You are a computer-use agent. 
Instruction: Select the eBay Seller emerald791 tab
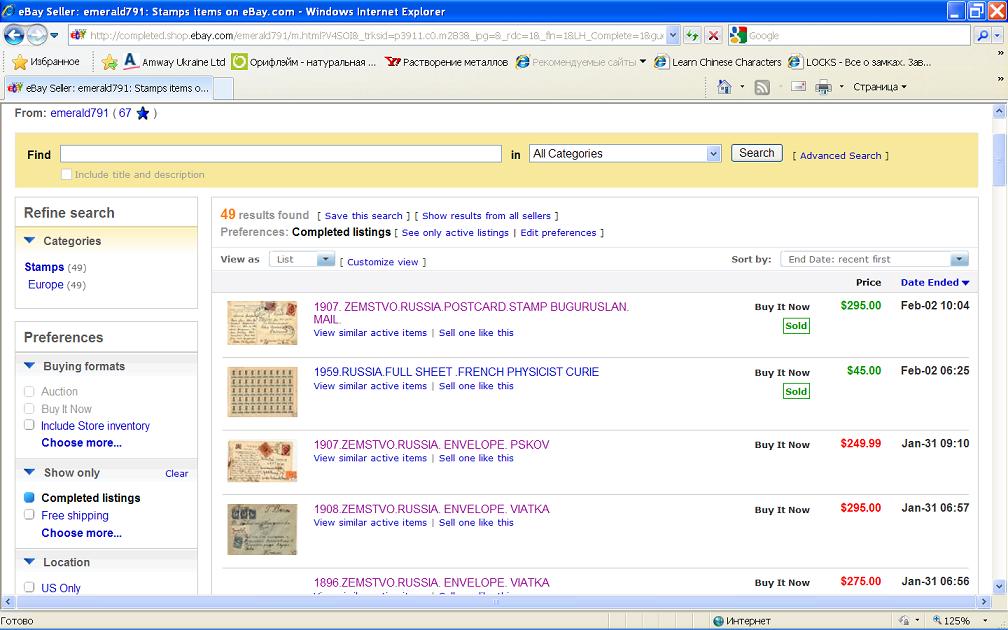click(x=108, y=88)
